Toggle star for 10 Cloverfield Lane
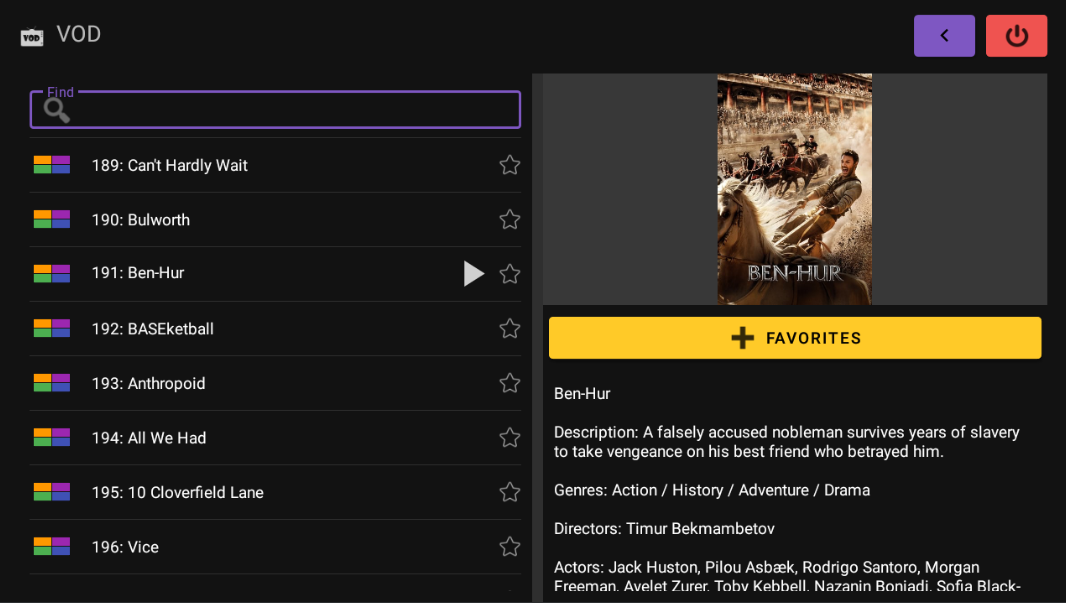This screenshot has width=1066, height=603. pos(510,492)
